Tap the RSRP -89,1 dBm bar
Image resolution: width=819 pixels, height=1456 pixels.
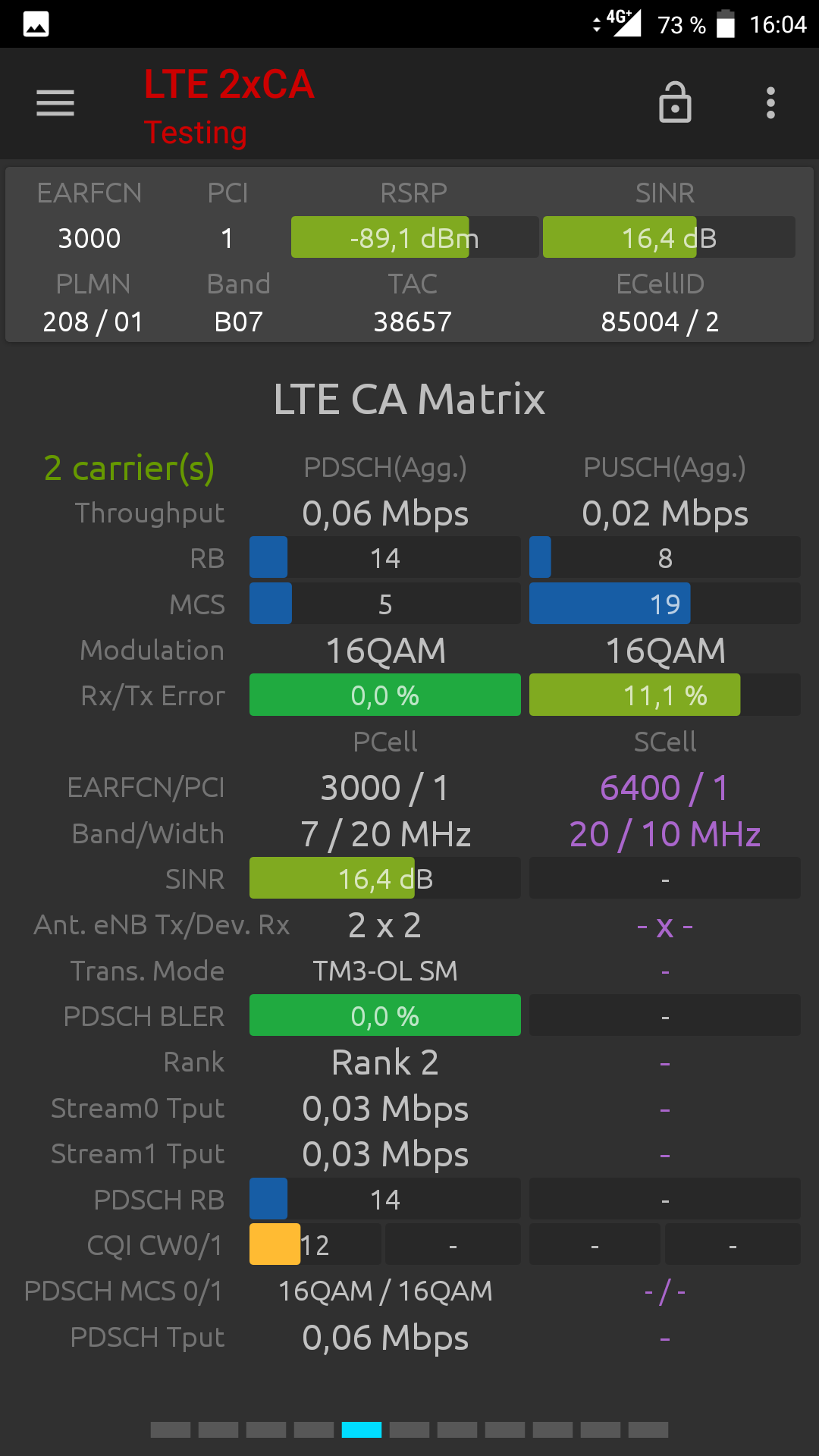pos(415,237)
